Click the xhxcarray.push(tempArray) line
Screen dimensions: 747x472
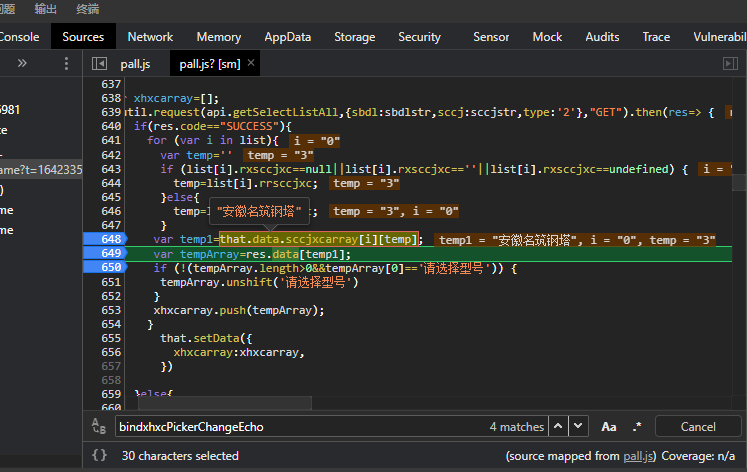click(x=239, y=310)
